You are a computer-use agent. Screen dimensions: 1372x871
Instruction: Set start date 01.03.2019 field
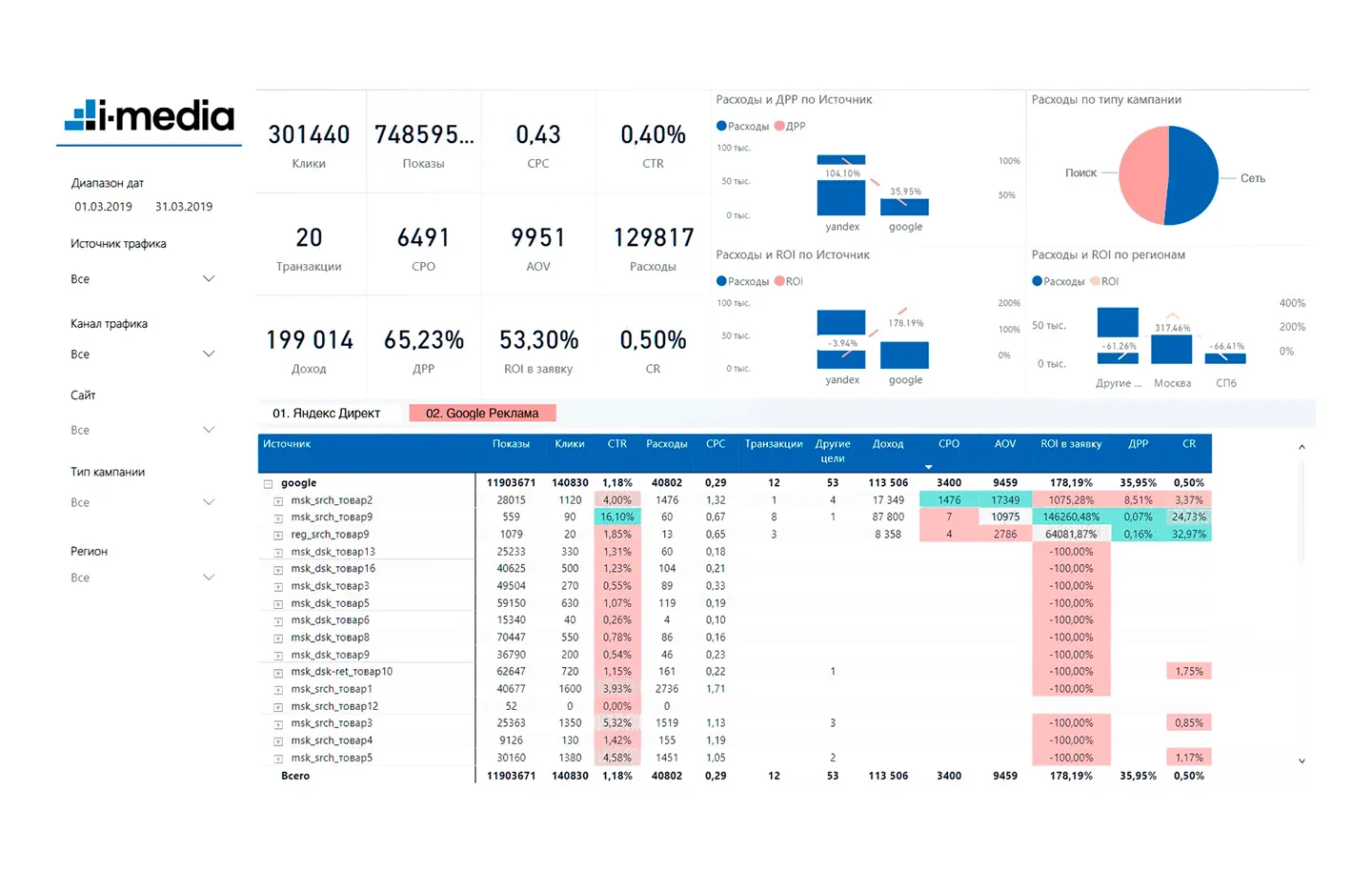click(x=103, y=207)
